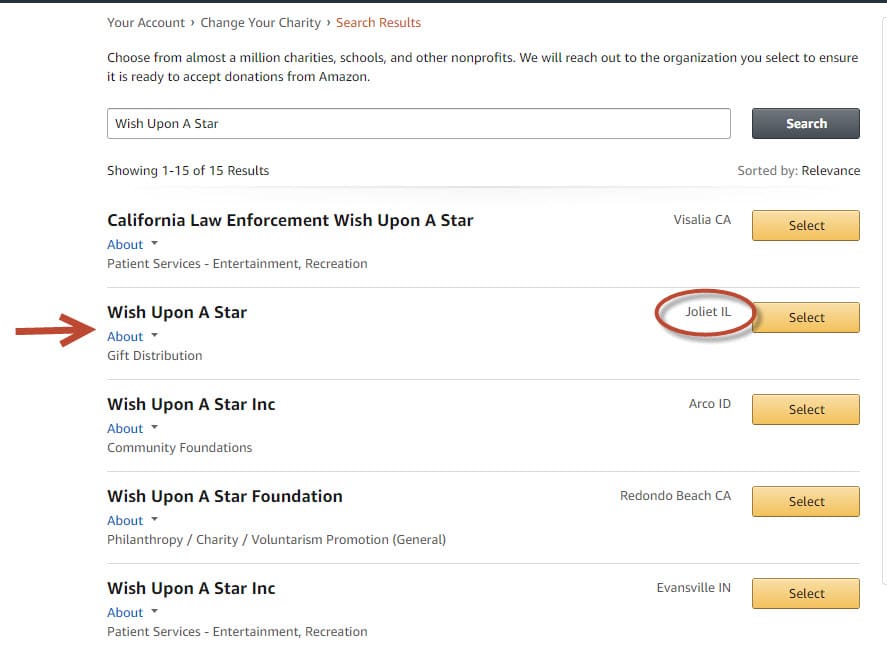Click Wish Upon A Star Foundation title
Viewport: 887px width, 652px height.
pos(225,496)
